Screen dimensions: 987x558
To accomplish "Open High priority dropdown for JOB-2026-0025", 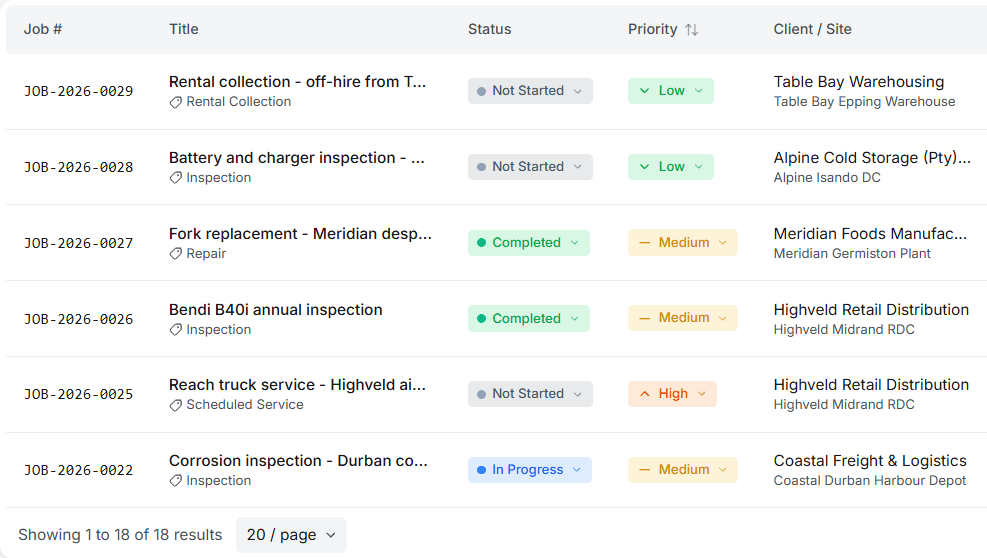I will (x=672, y=394).
